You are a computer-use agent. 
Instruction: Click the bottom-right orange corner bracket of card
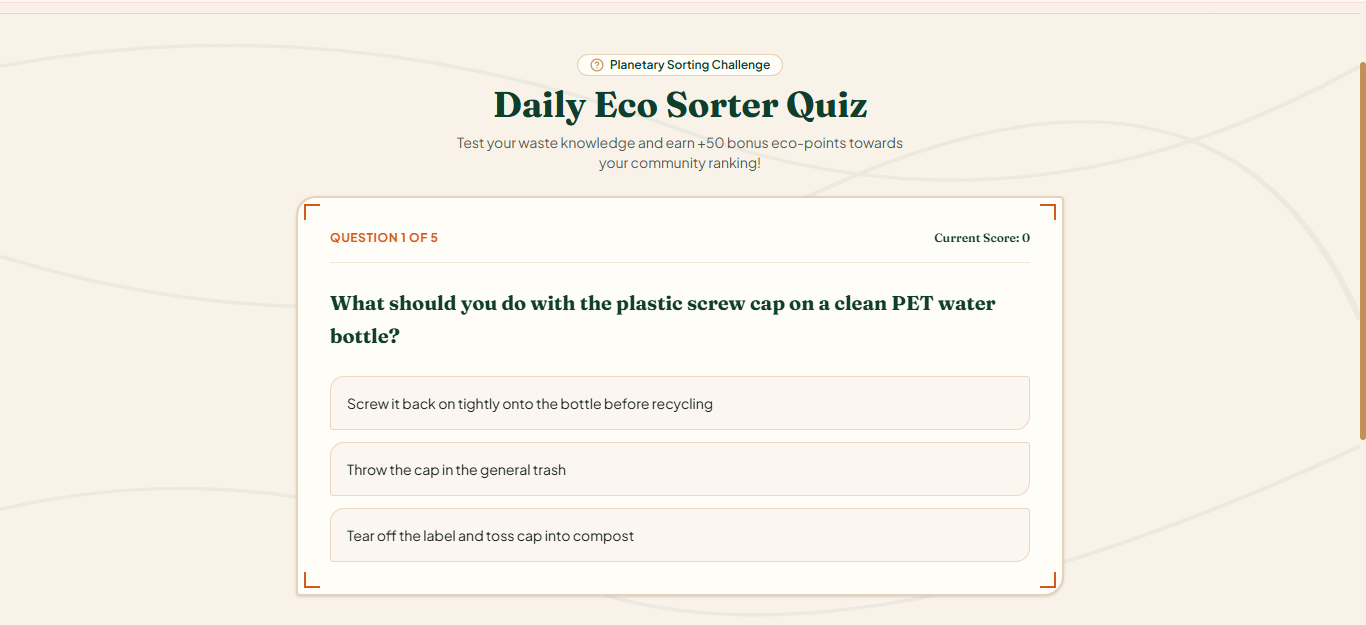click(1048, 580)
